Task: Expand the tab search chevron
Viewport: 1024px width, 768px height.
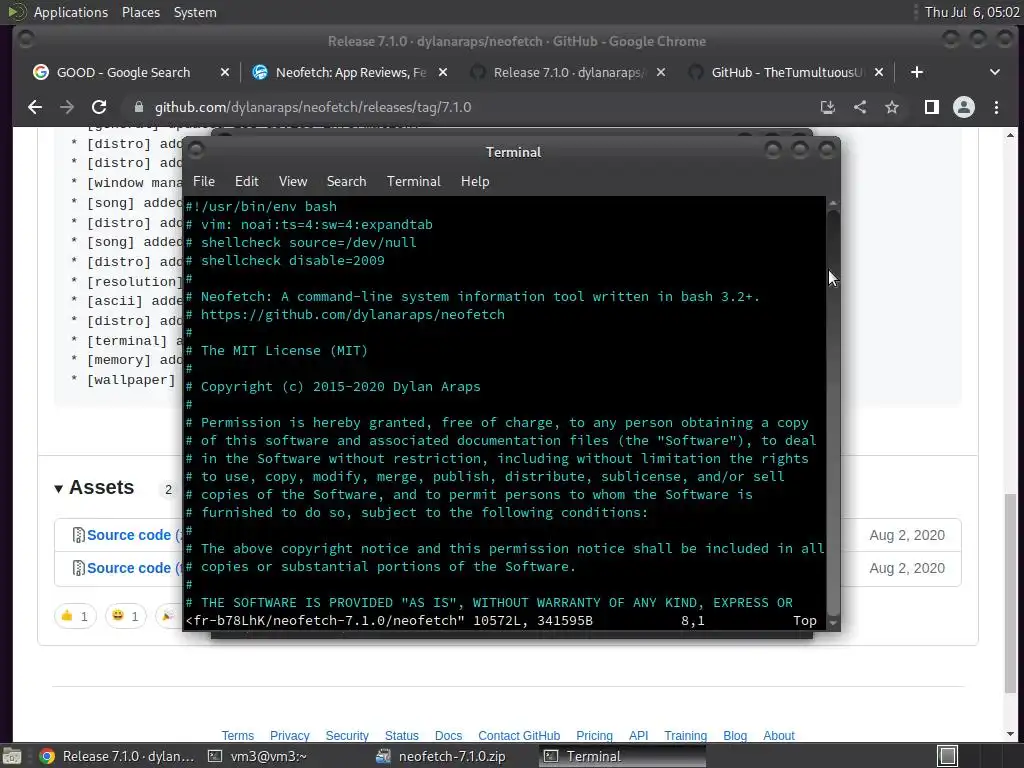Action: [995, 72]
